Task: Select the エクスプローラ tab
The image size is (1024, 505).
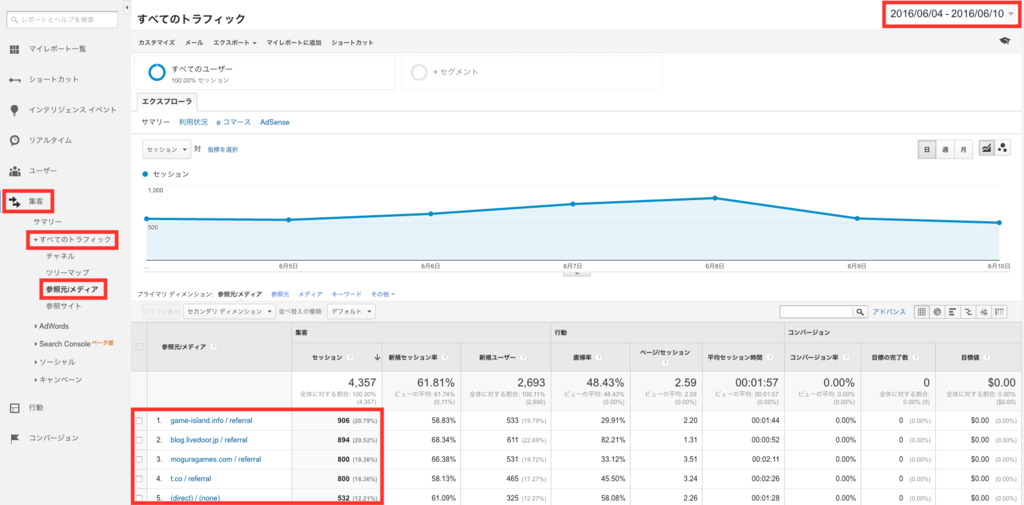Action: click(167, 102)
